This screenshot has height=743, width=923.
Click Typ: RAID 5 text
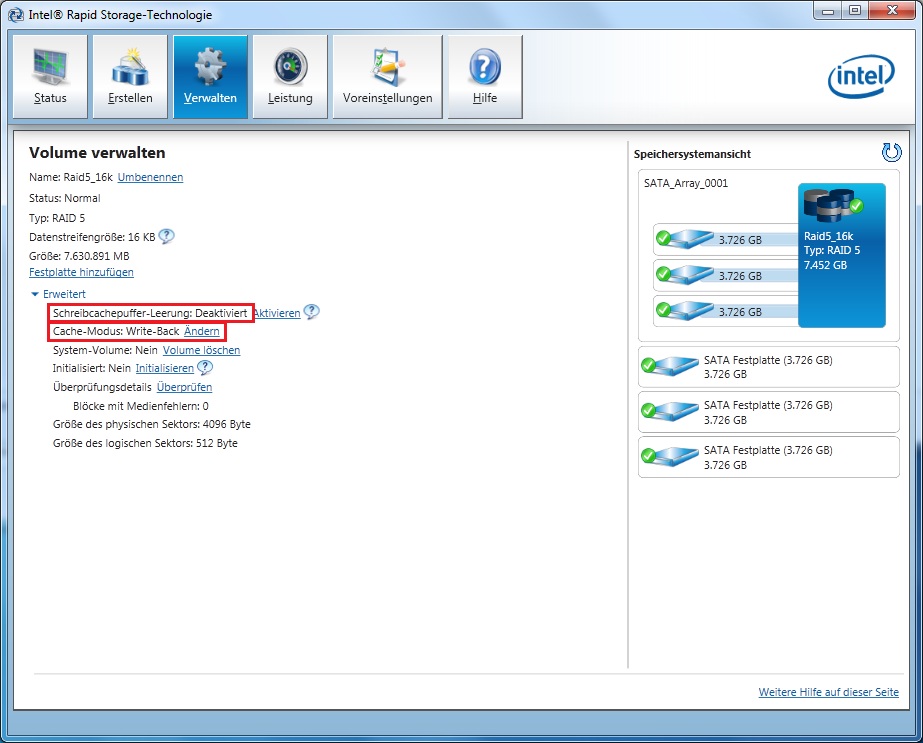click(x=57, y=218)
